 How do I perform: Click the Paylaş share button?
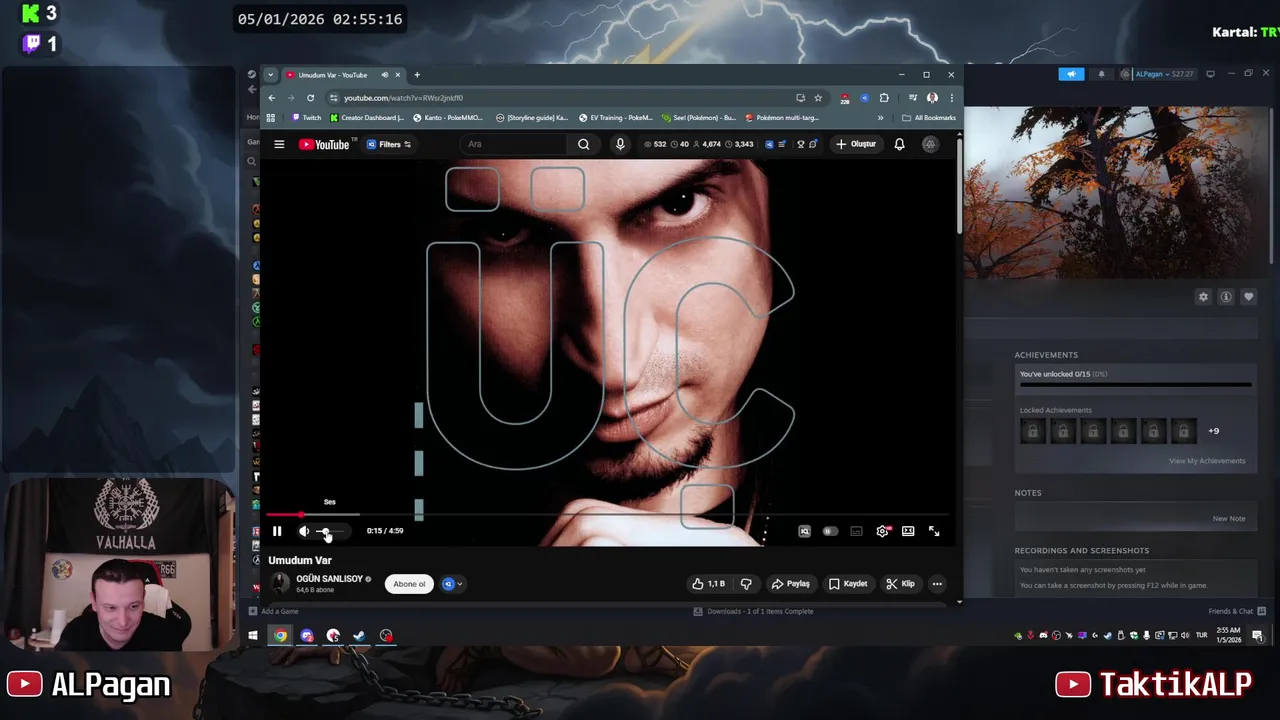tap(790, 584)
